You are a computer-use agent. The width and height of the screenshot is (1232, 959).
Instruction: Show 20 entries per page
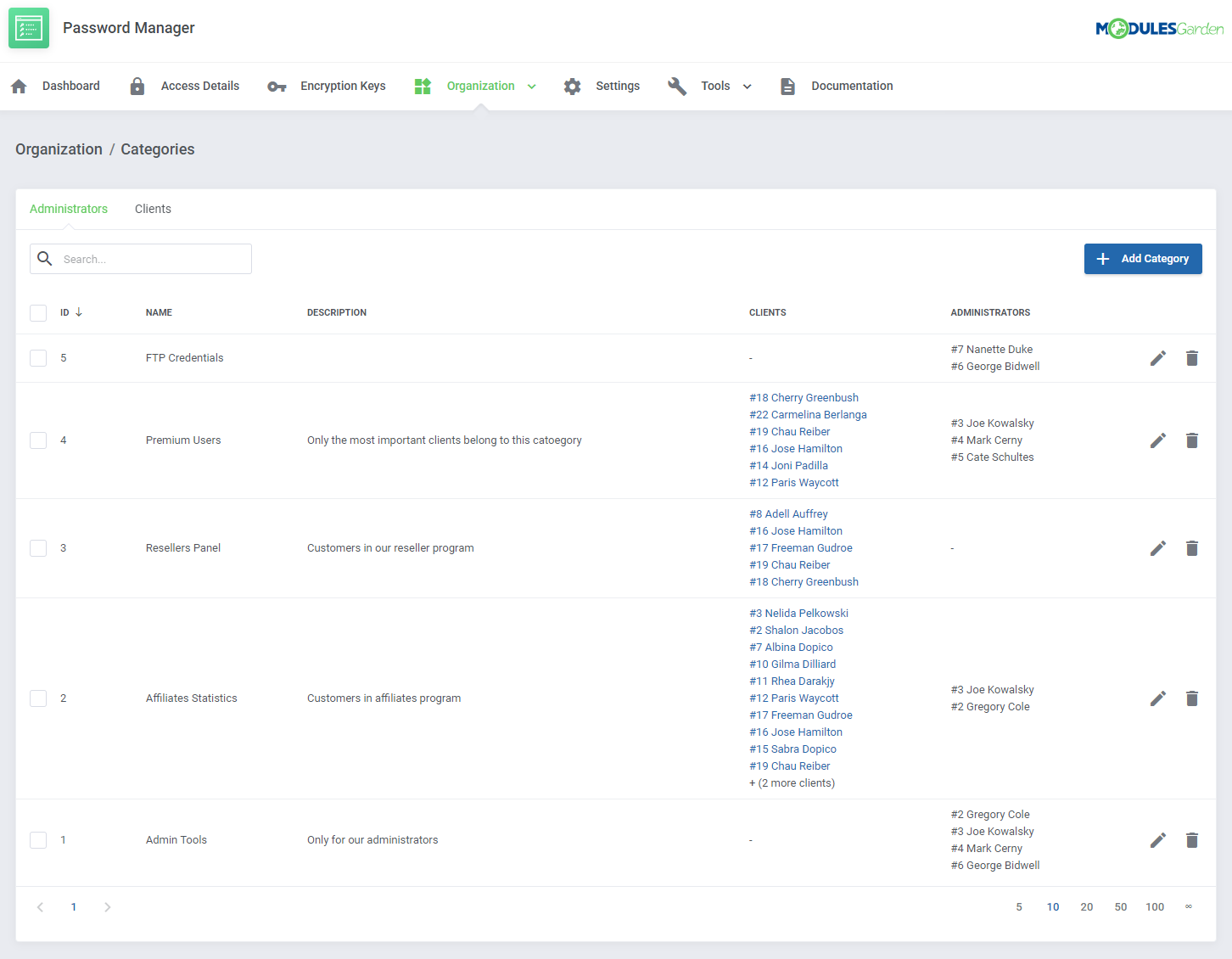[1087, 907]
